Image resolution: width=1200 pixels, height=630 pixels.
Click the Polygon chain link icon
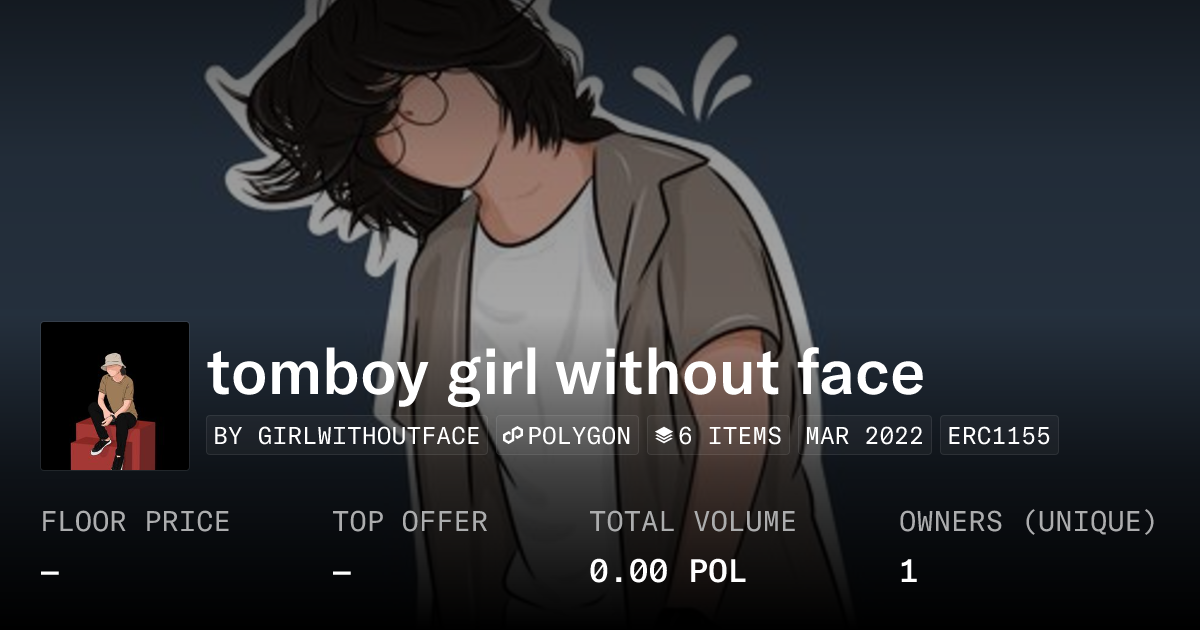(x=514, y=436)
